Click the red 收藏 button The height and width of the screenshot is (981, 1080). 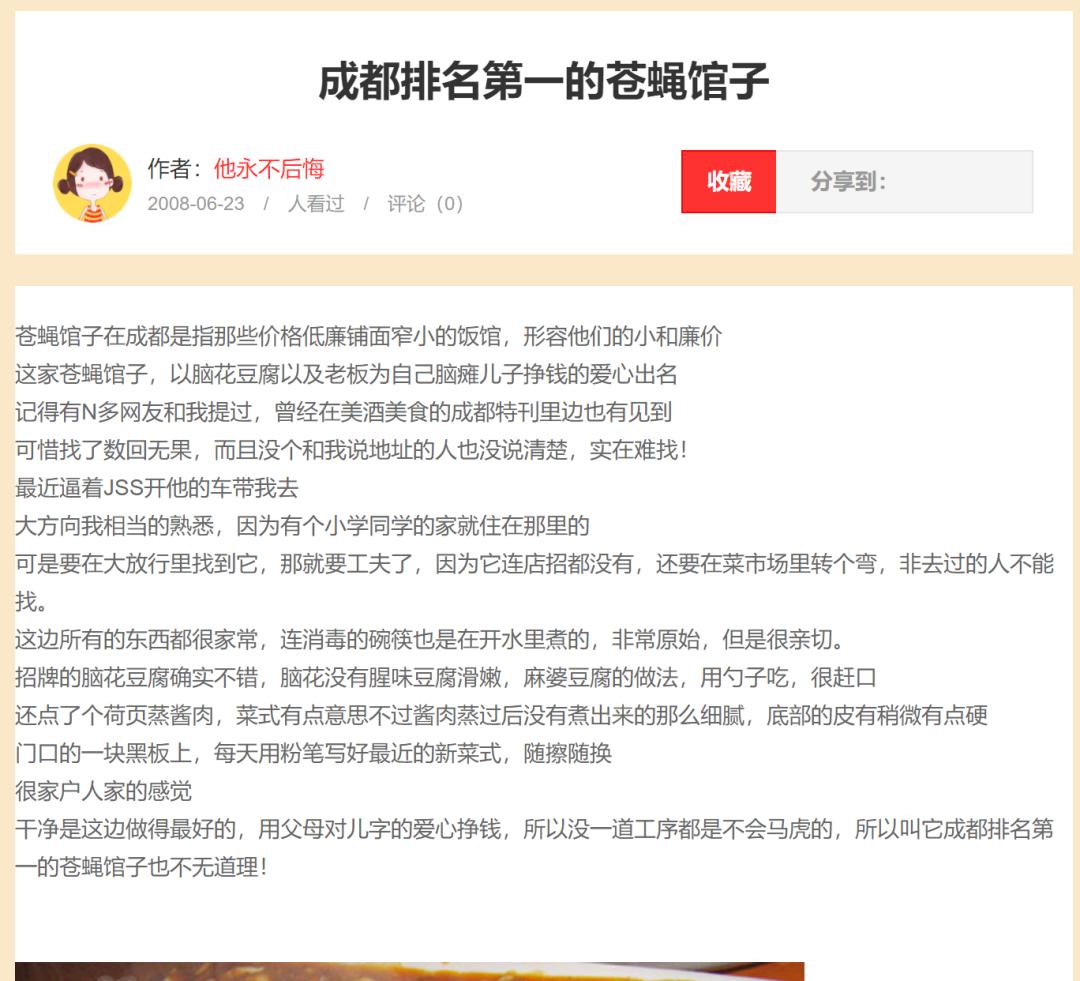pyautogui.click(x=728, y=181)
